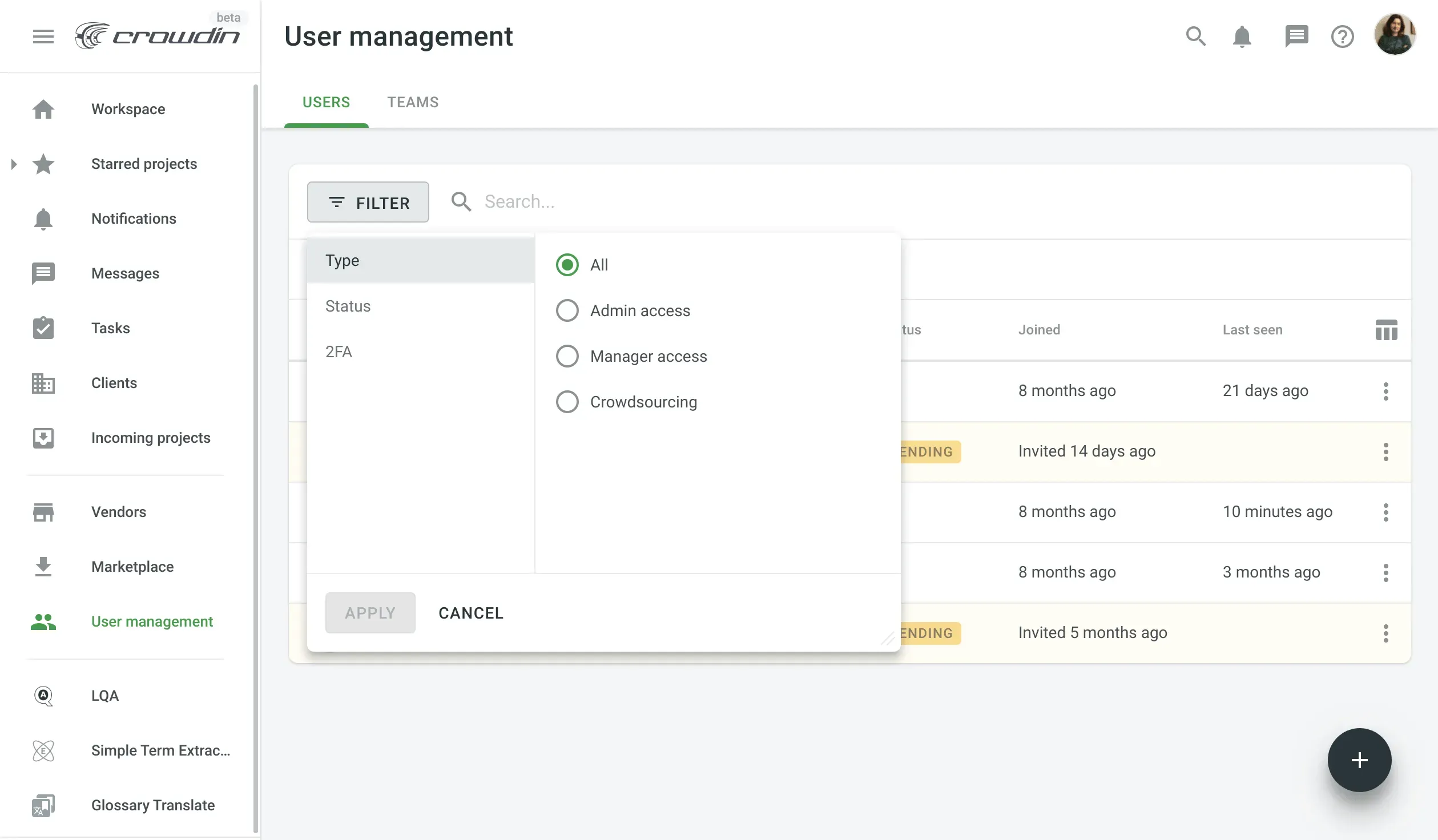1438x840 pixels.
Task: Apply the selected filters
Action: click(x=370, y=612)
